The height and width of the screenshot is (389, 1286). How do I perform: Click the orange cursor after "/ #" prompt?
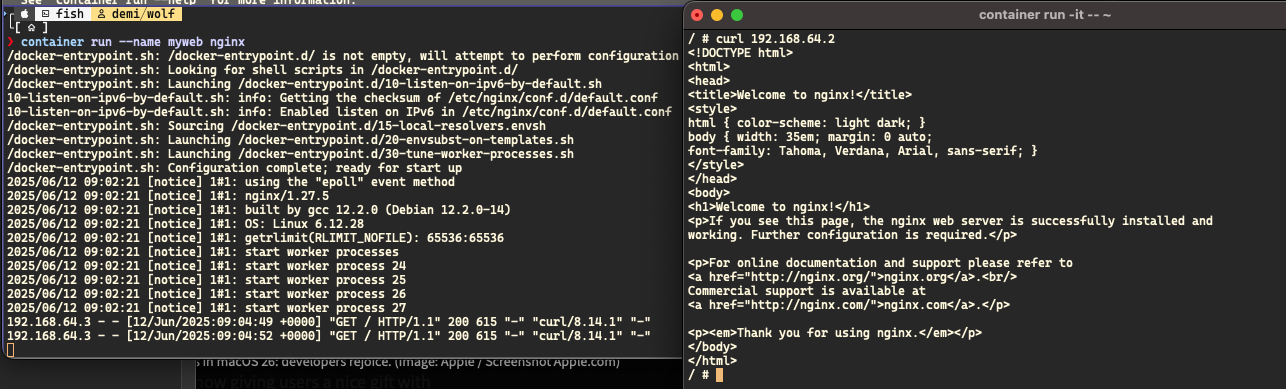719,375
